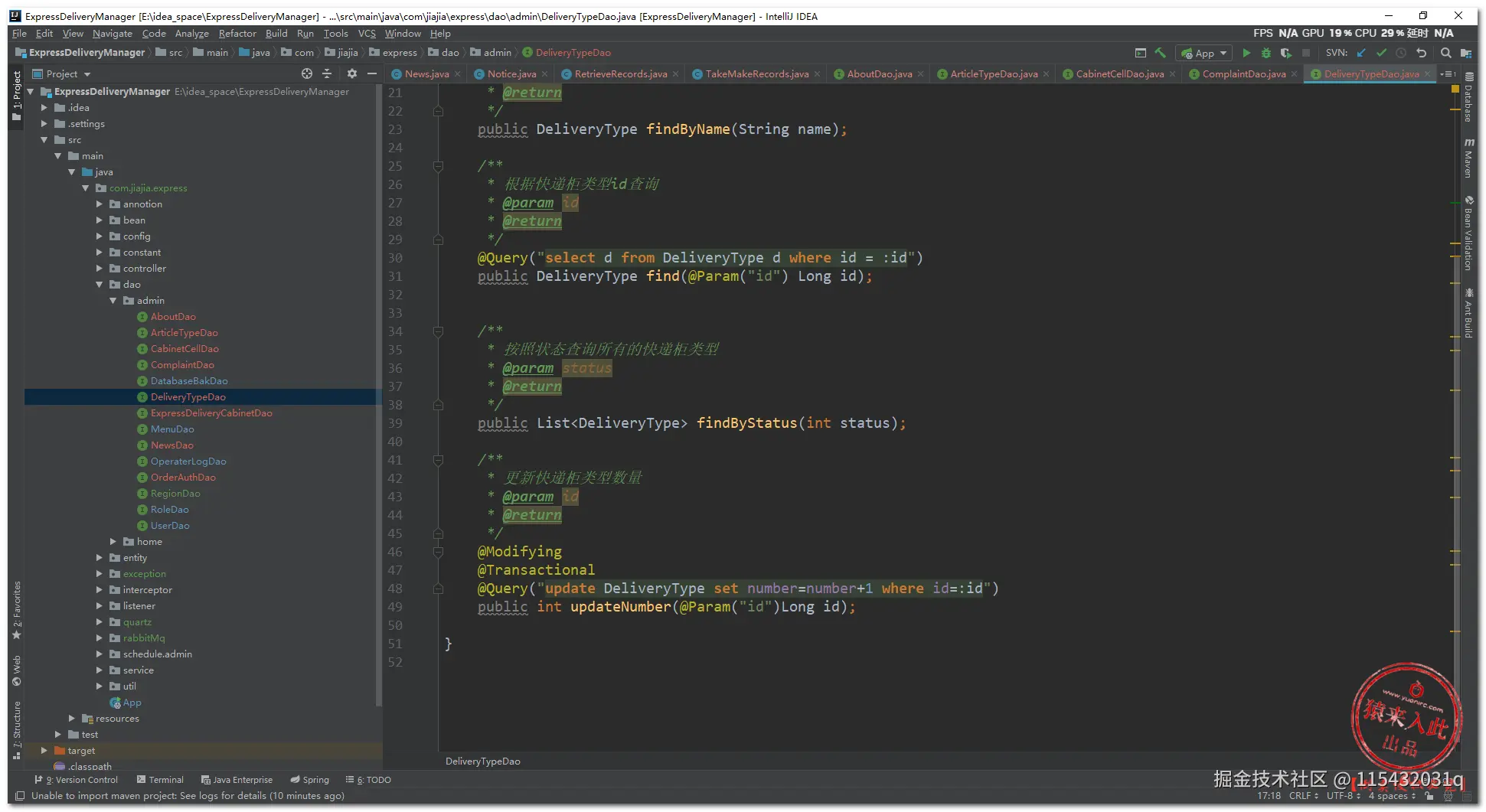The width and height of the screenshot is (1486, 812).
Task: Locate current file with crosshair icon
Action: [307, 73]
